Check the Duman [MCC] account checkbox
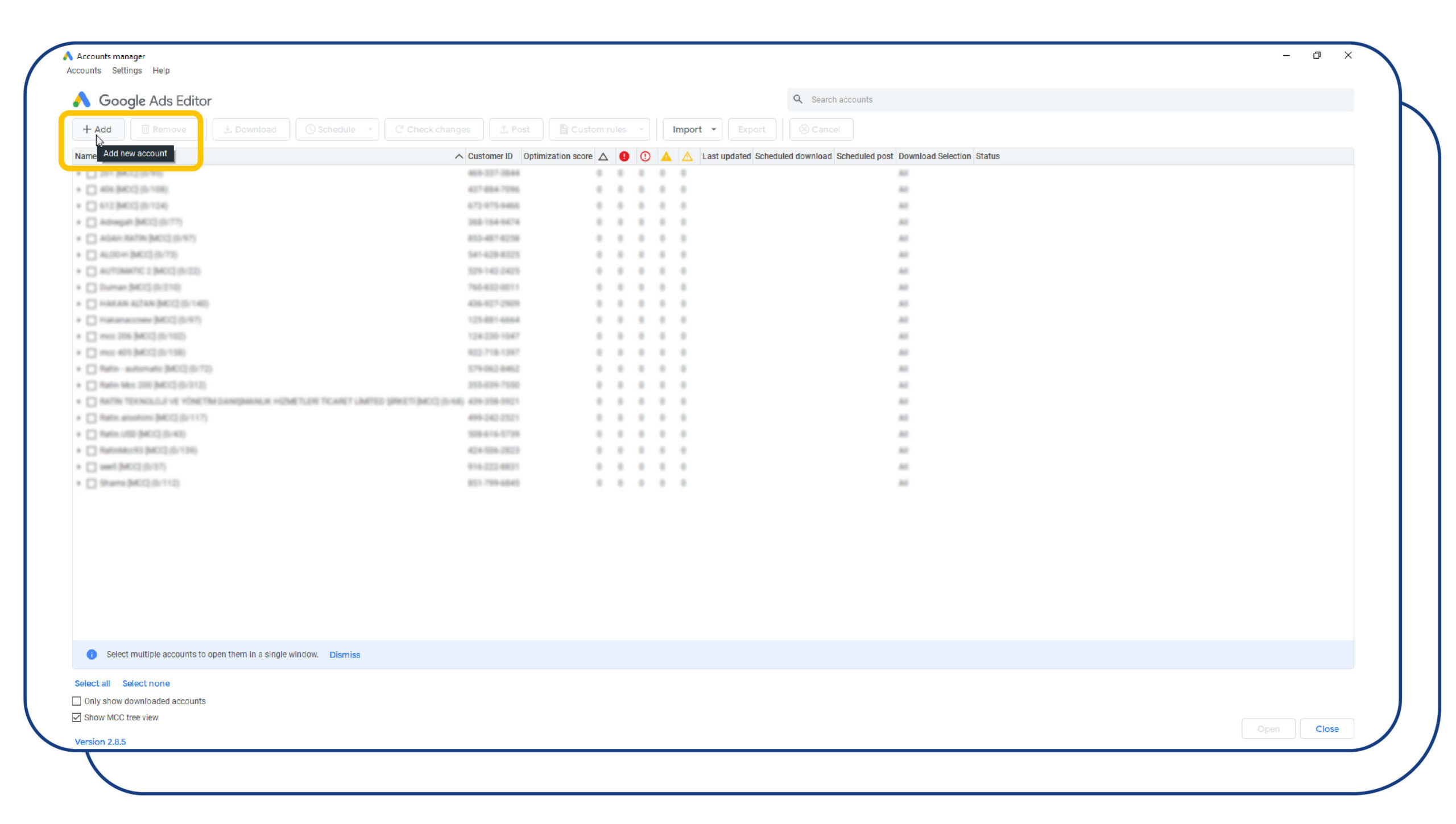Screen dimensions: 1456x824 (x=91, y=287)
